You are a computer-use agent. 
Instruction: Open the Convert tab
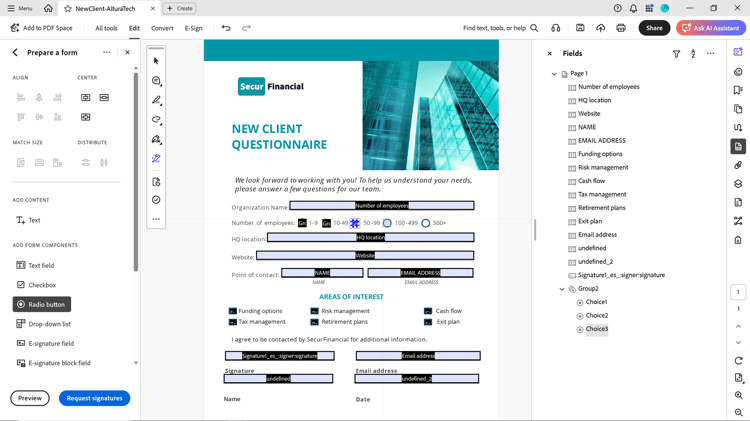[x=162, y=28]
